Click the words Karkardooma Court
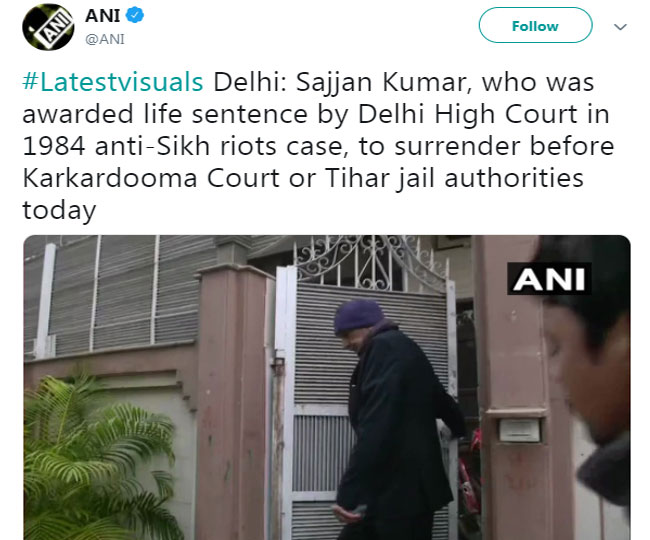 pyautogui.click(x=151, y=178)
